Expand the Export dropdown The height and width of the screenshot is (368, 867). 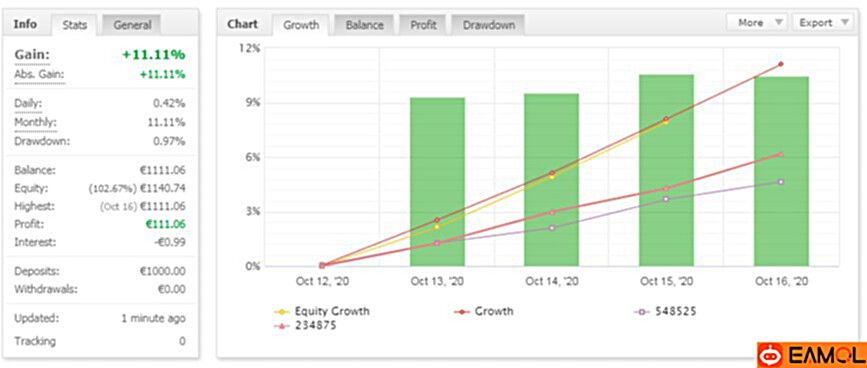pyautogui.click(x=821, y=23)
